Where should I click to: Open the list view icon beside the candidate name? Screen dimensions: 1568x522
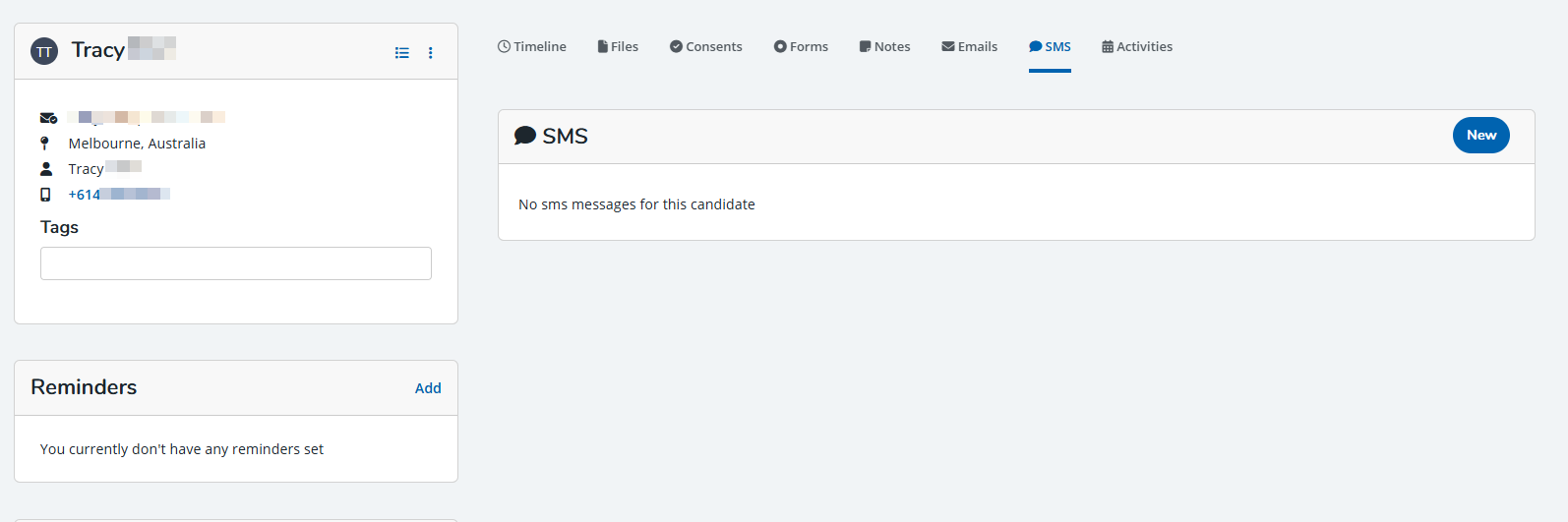(x=402, y=53)
